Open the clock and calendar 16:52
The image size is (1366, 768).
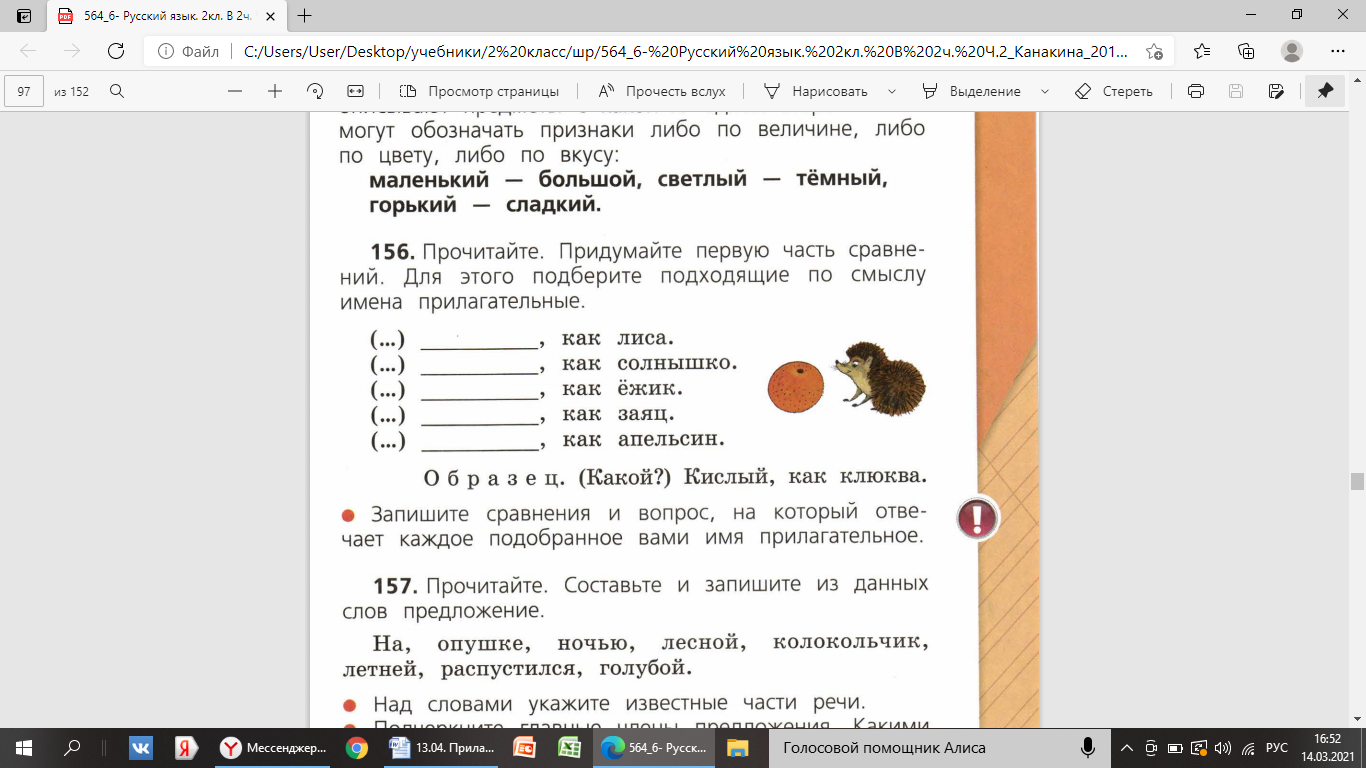pos(1329,747)
